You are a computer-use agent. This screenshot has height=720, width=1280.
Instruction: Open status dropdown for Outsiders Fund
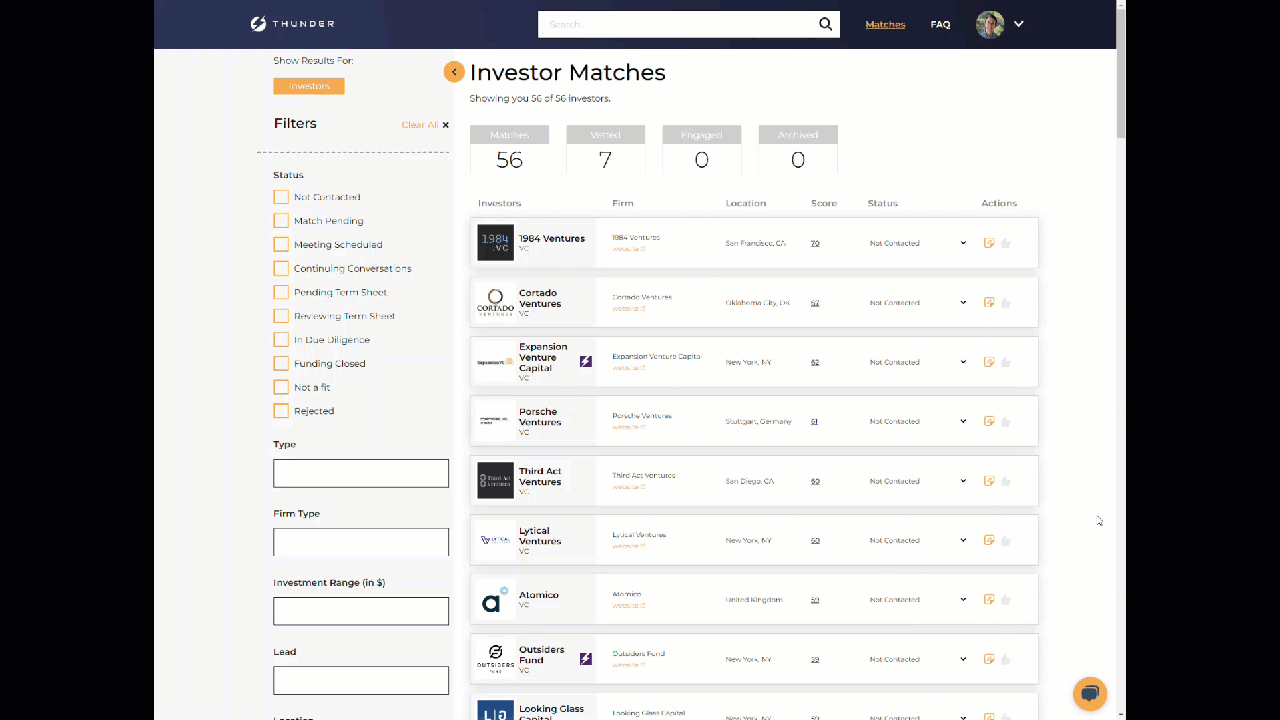click(918, 659)
